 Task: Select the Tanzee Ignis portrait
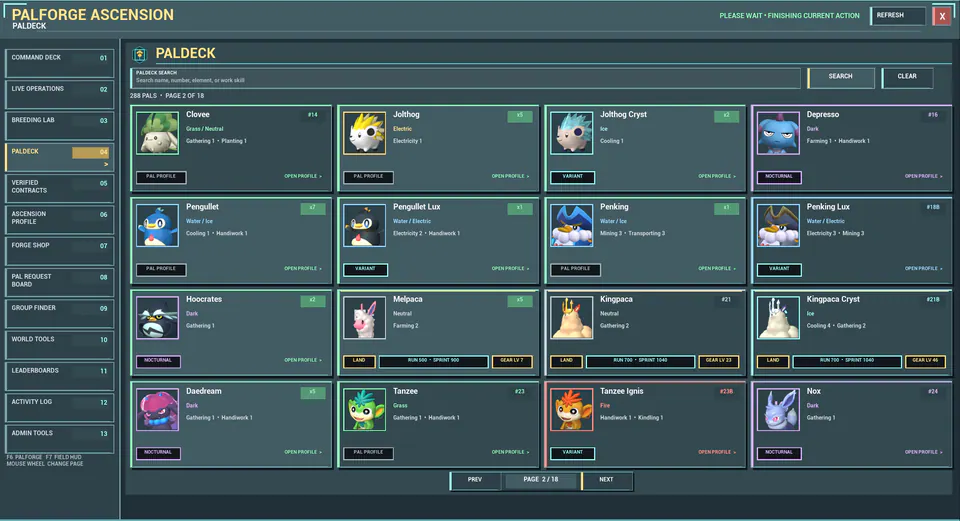pyautogui.click(x=572, y=409)
